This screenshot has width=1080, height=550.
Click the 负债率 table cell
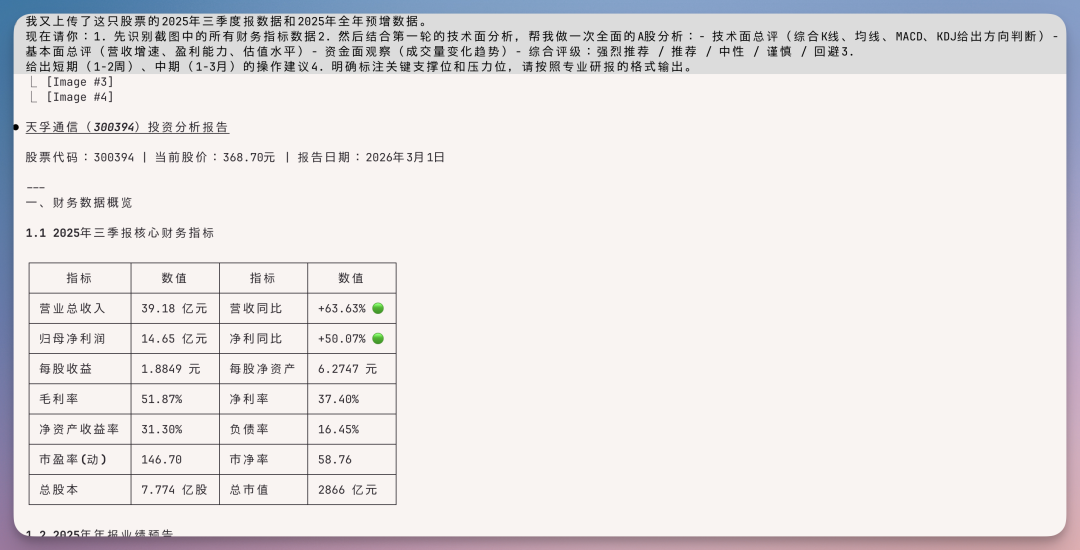pos(263,430)
